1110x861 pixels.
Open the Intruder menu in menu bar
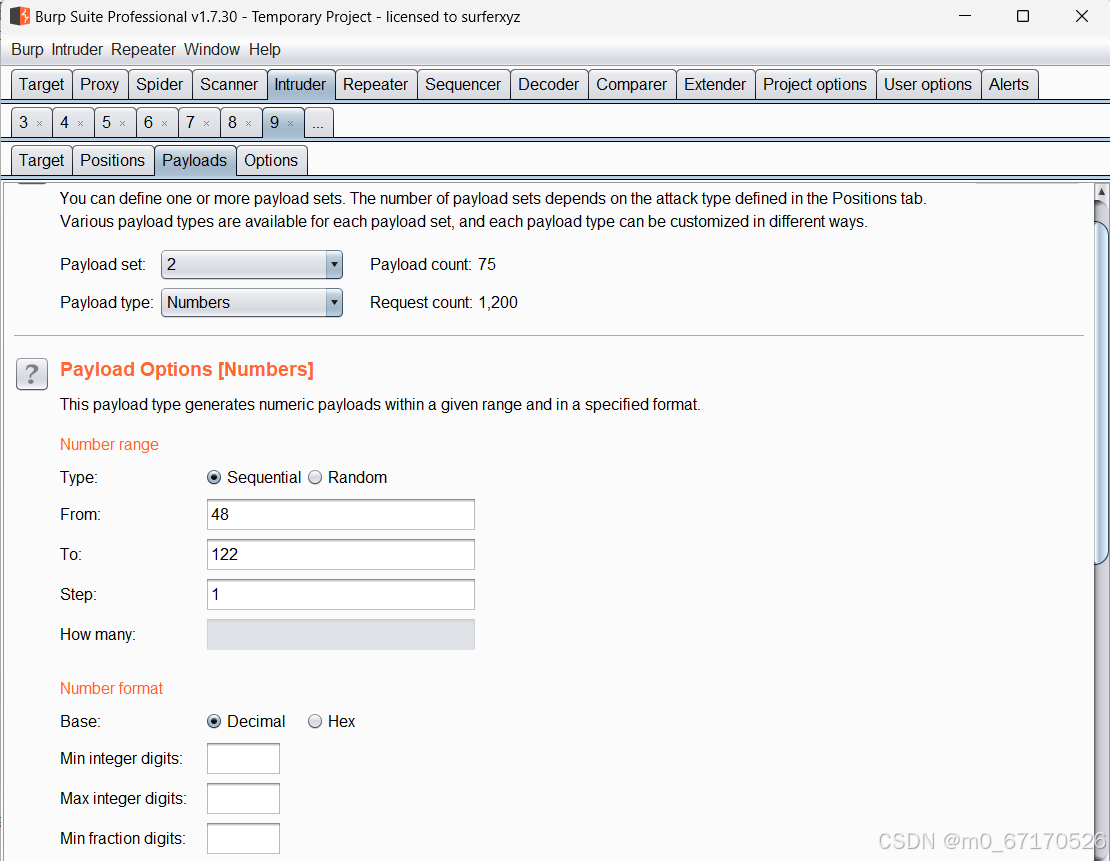click(x=77, y=50)
